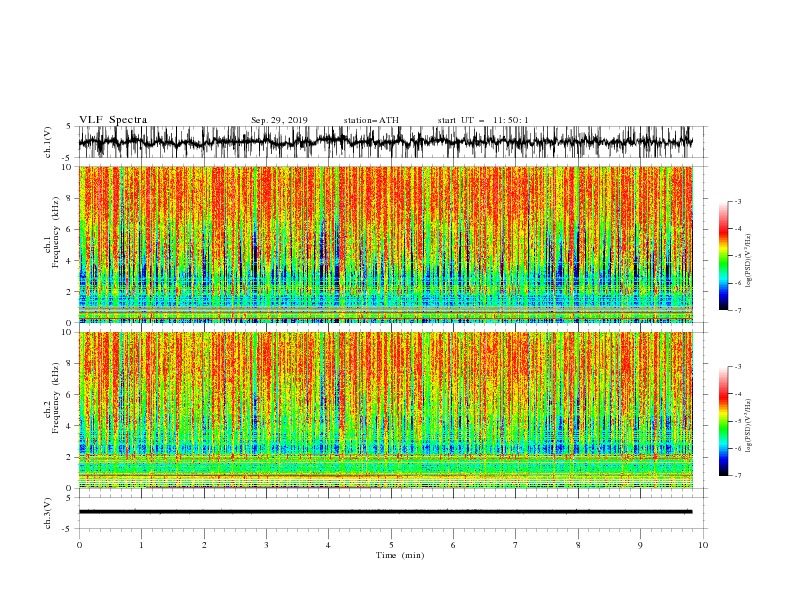This screenshot has height=612, width=792.
Task: Click the date 'Sep. 29, 2019'
Action: [x=279, y=120]
